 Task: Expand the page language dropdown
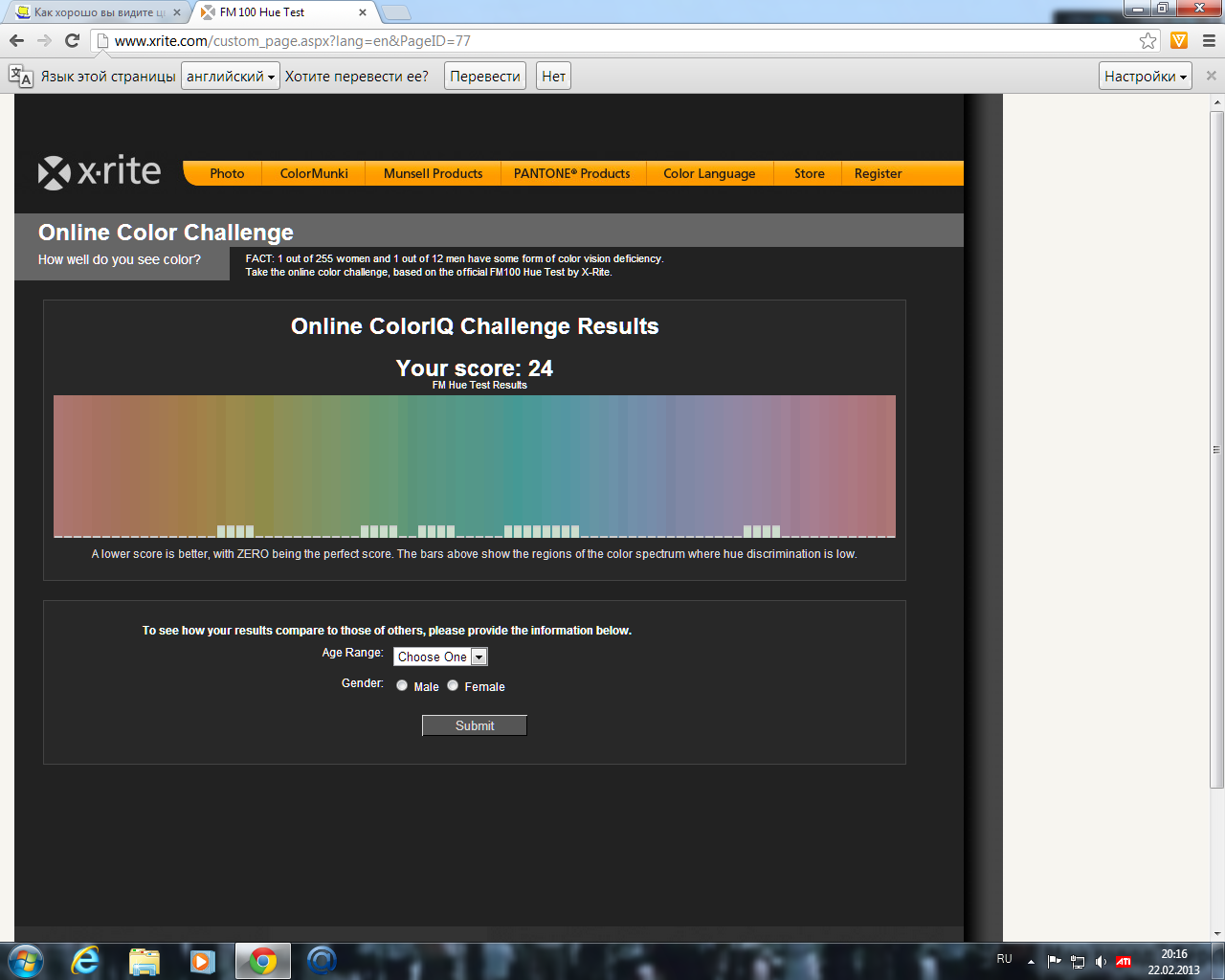(230, 77)
